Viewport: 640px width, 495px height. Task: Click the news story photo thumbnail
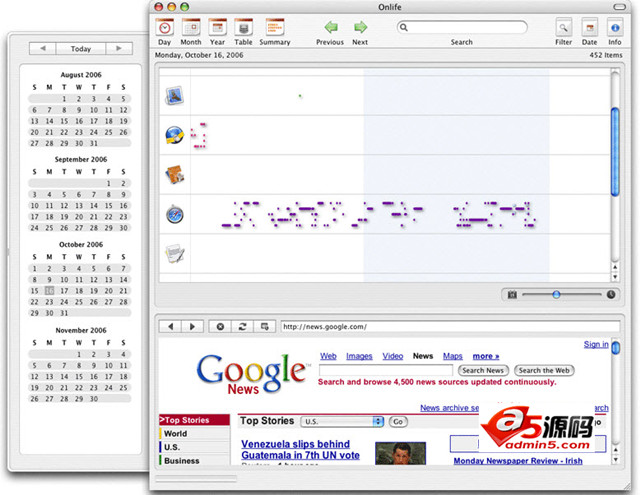pyautogui.click(x=400, y=453)
